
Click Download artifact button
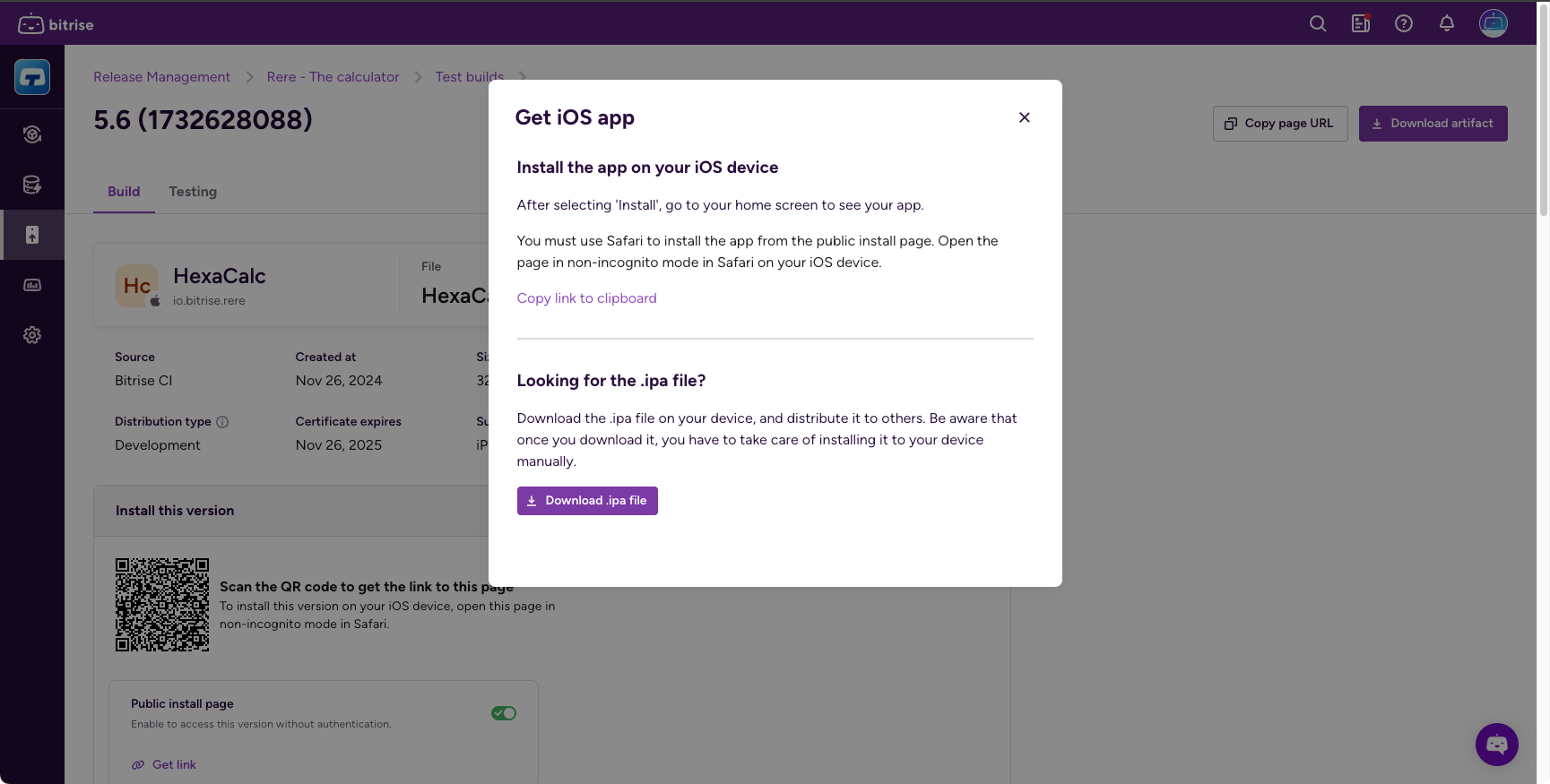pyautogui.click(x=1433, y=124)
